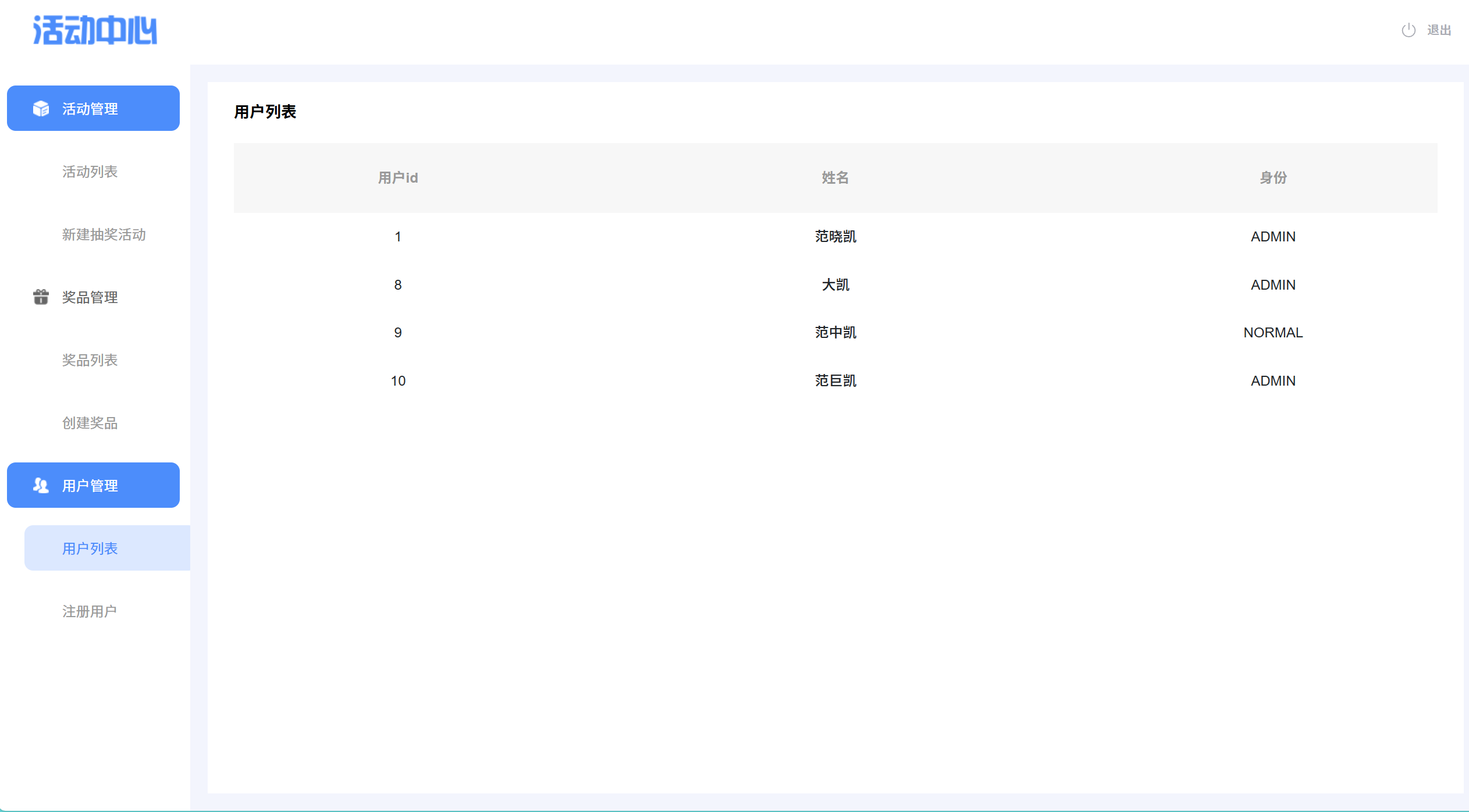Image resolution: width=1469 pixels, height=812 pixels.
Task: Click the cube icon in 活动管理
Action: click(41, 109)
